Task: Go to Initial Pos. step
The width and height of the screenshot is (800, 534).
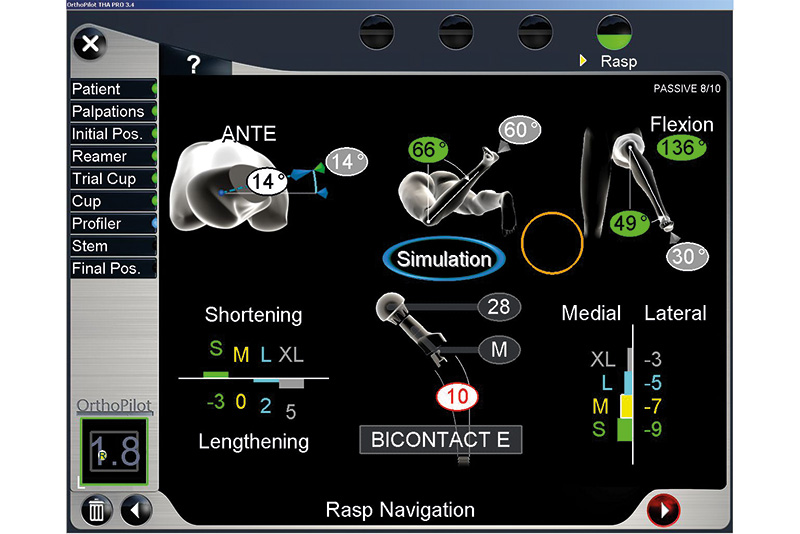Action: tap(113, 134)
